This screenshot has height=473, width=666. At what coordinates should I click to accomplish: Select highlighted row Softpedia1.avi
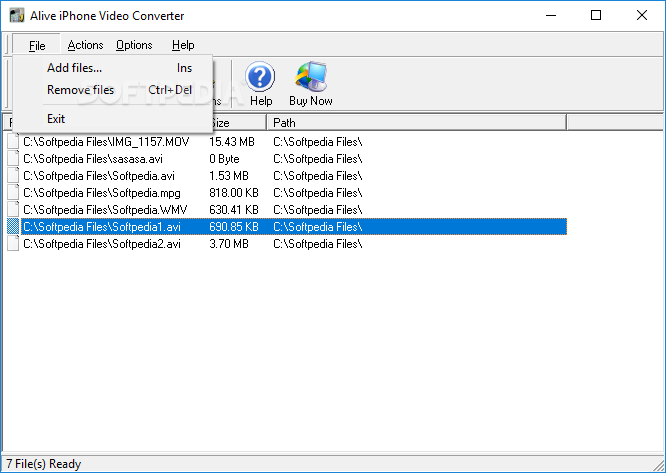[287, 227]
